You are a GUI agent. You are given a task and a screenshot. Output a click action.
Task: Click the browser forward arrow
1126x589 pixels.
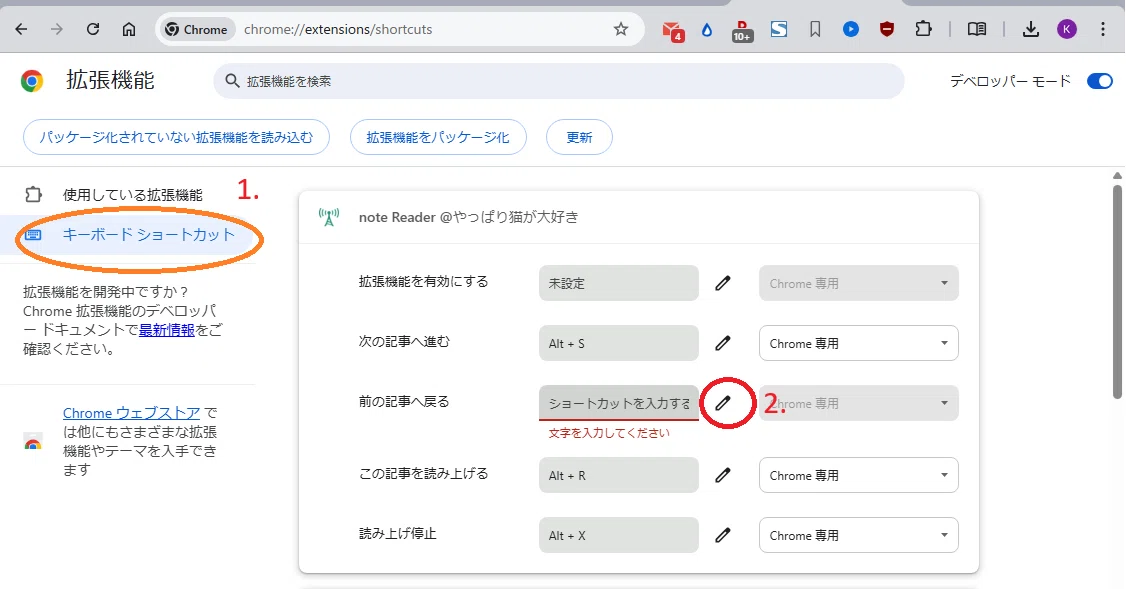[57, 29]
